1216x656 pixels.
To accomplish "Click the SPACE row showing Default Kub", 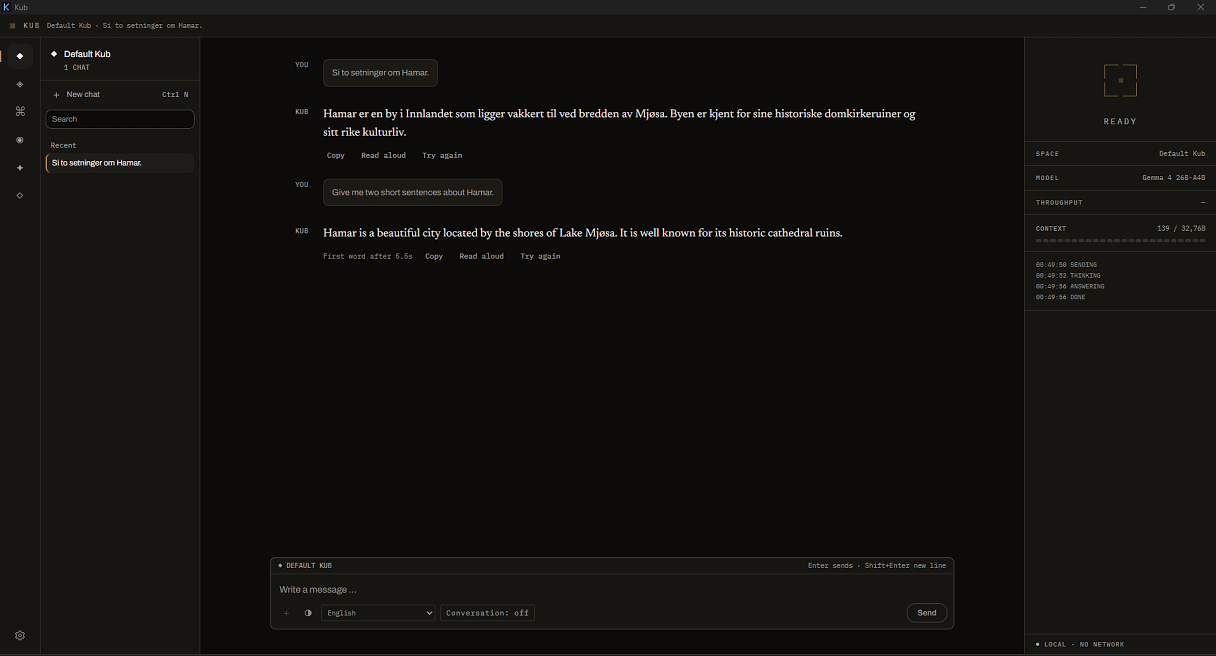I will click(x=1120, y=154).
